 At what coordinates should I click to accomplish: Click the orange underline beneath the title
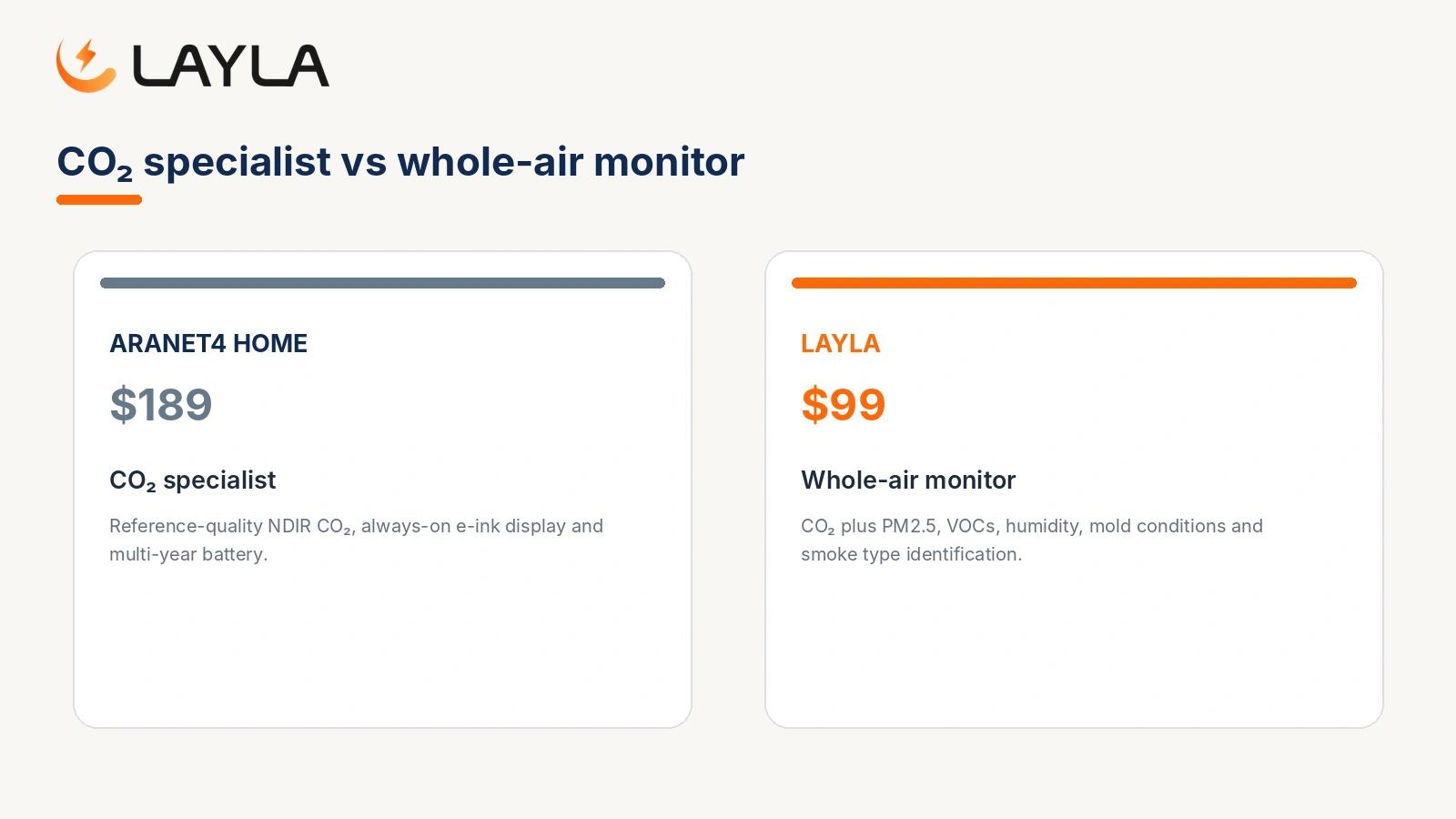99,199
